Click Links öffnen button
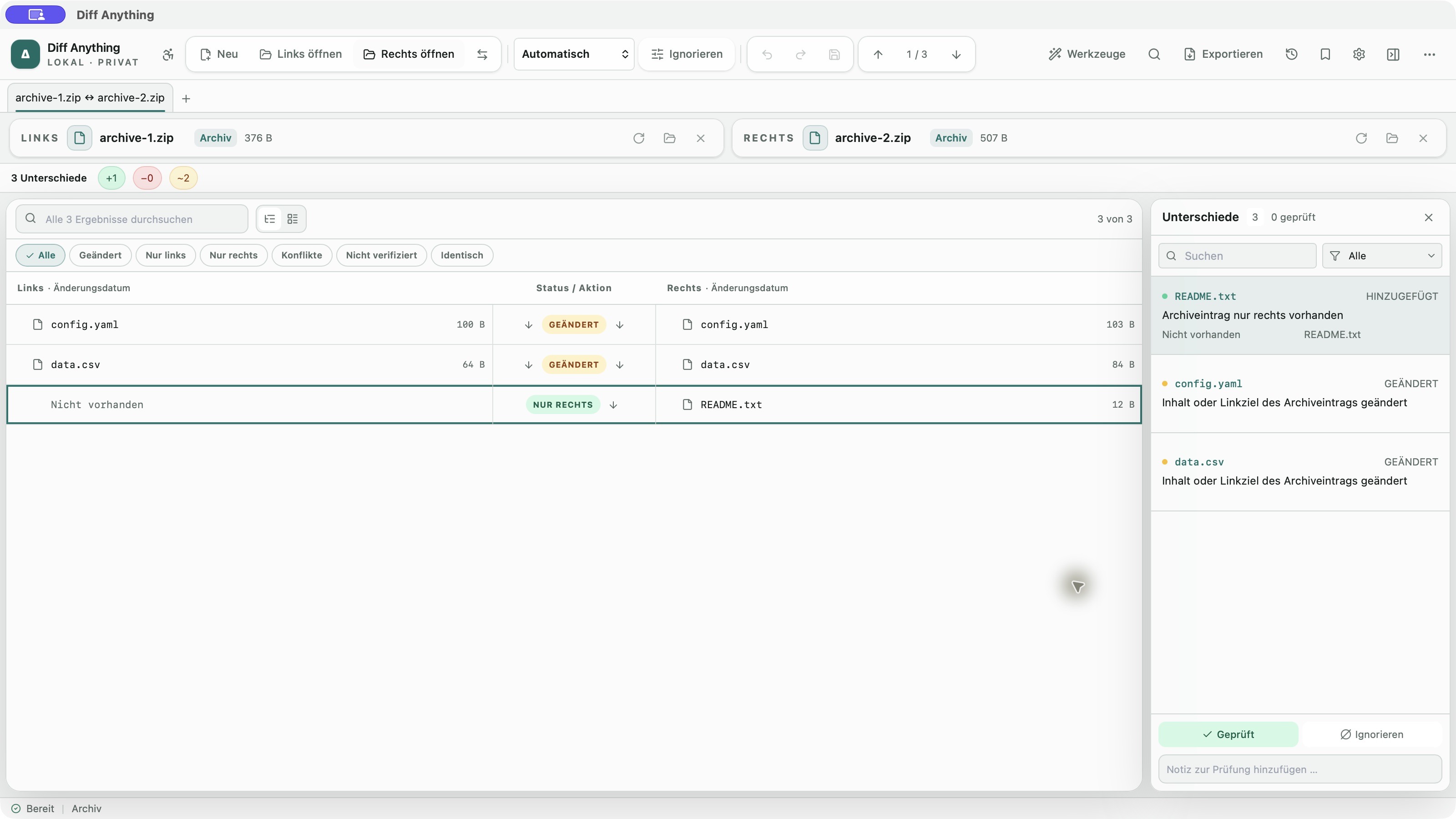The width and height of the screenshot is (1456, 819). click(301, 54)
